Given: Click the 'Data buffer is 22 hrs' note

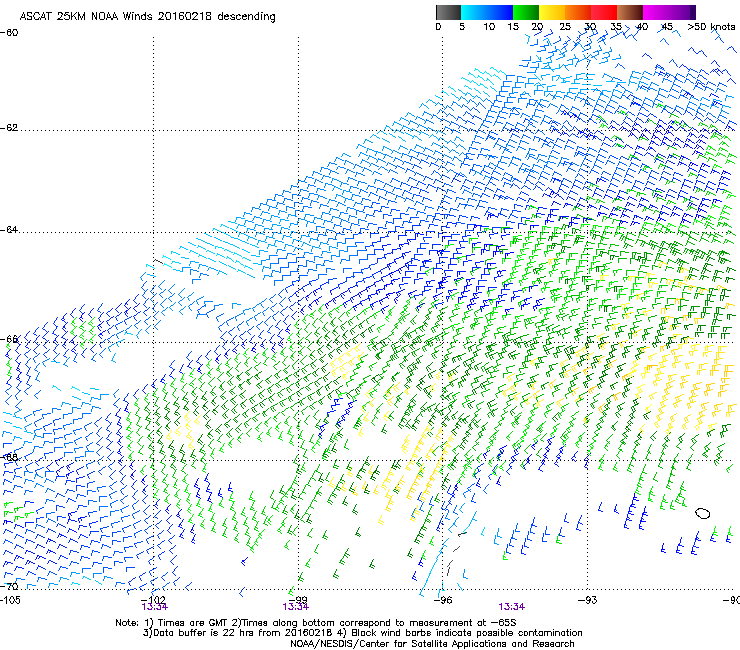Looking at the screenshot, I should tap(238, 633).
